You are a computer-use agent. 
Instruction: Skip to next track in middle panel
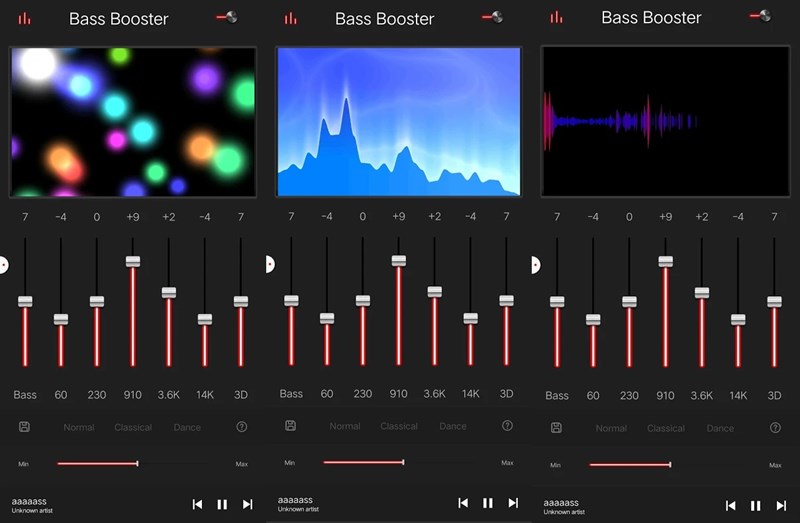(513, 503)
